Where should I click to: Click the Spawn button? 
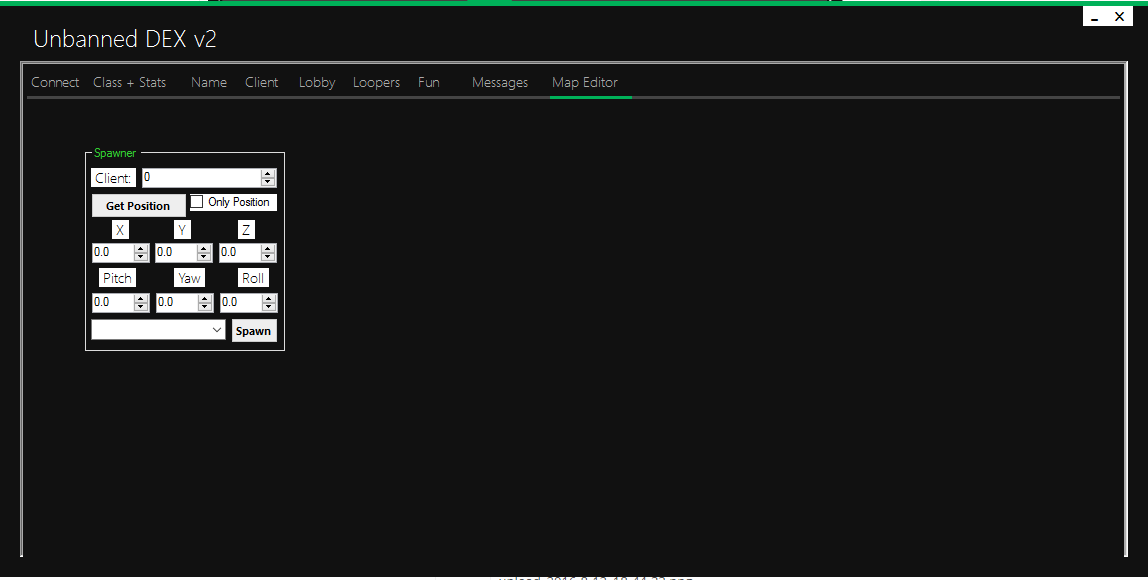point(253,331)
